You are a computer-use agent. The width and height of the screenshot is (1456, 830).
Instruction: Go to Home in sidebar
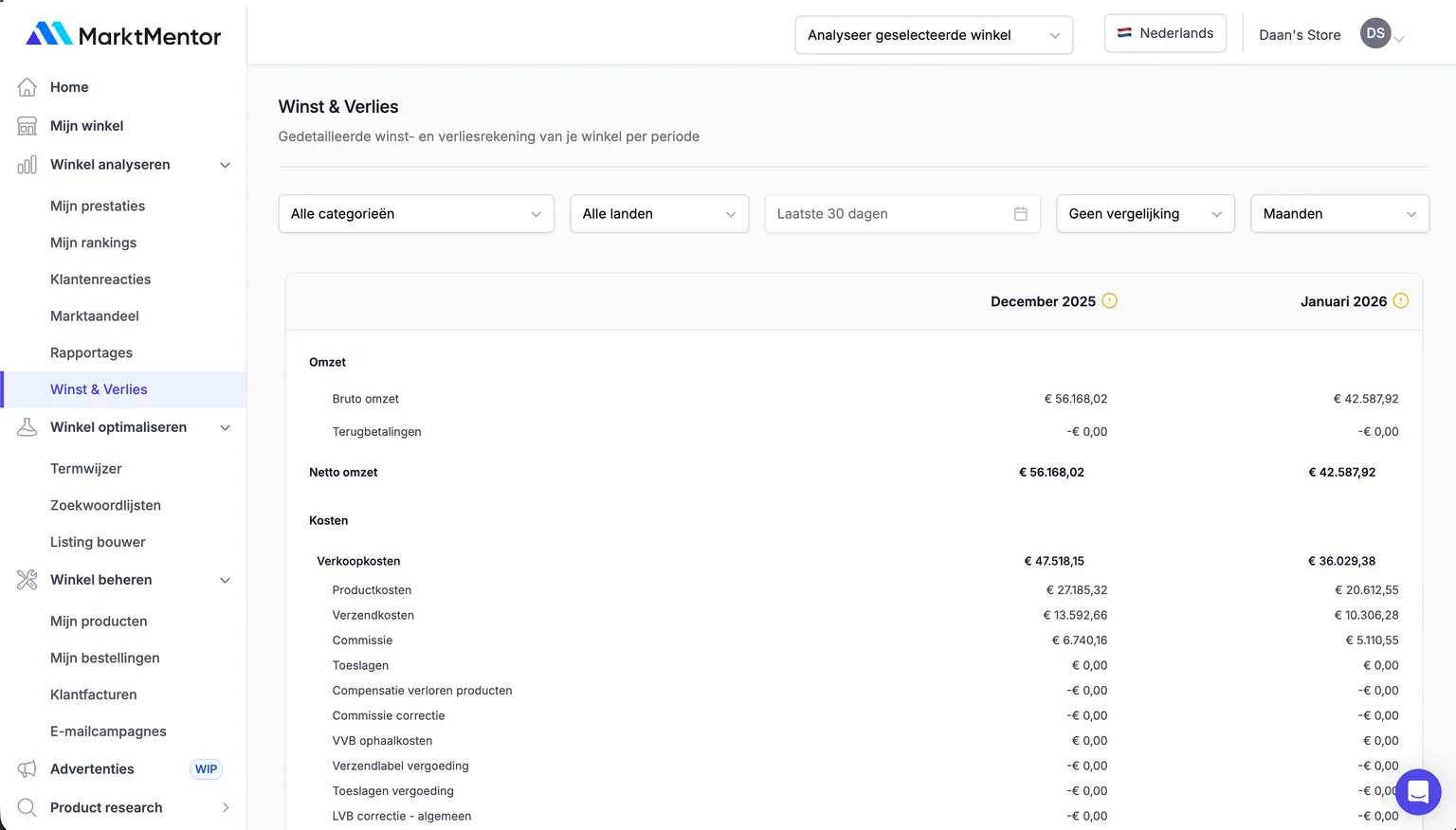coord(69,87)
